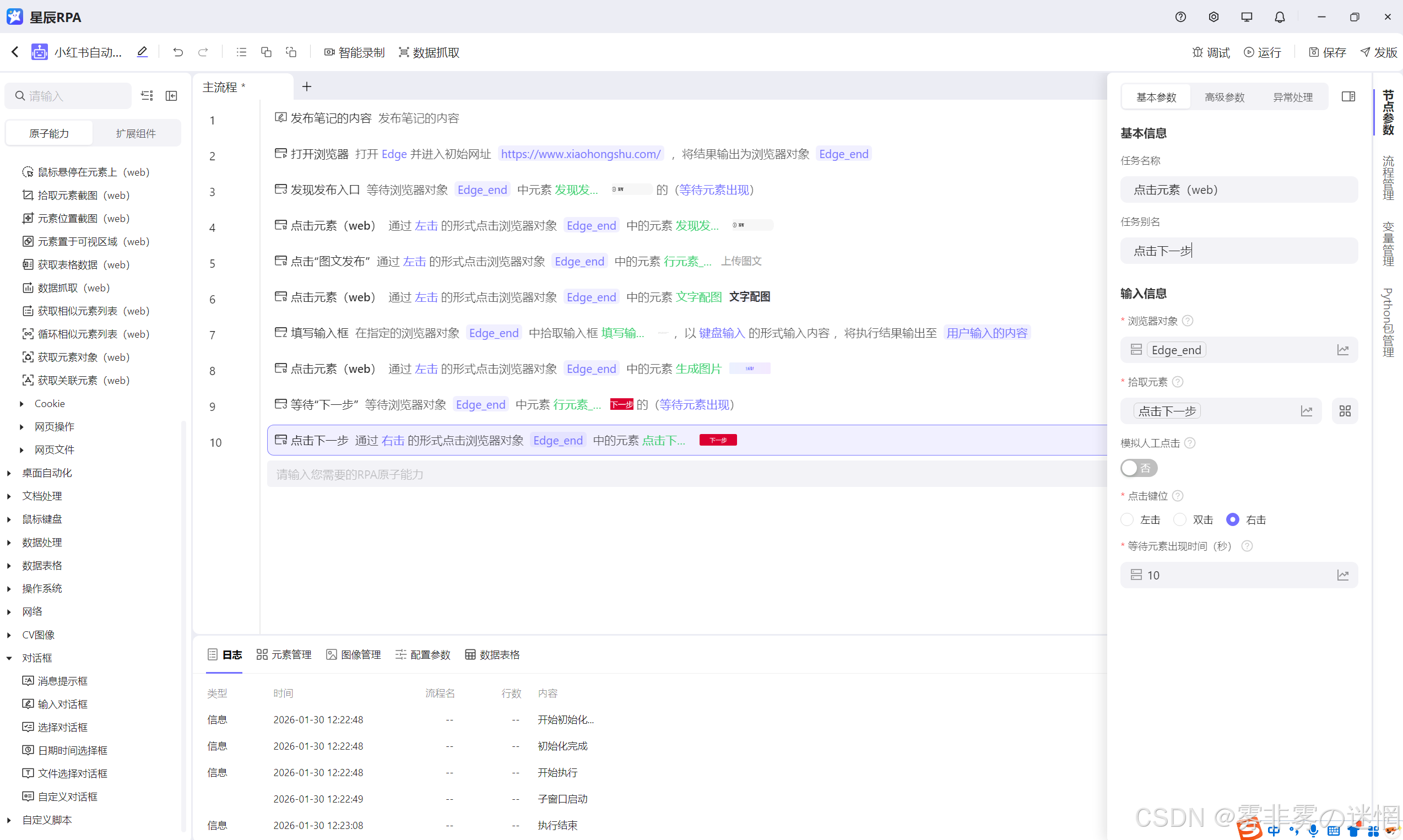Screen dimensions: 1403x840
Task: Expand the 桌面自动化 tree category
Action: tap(9, 473)
